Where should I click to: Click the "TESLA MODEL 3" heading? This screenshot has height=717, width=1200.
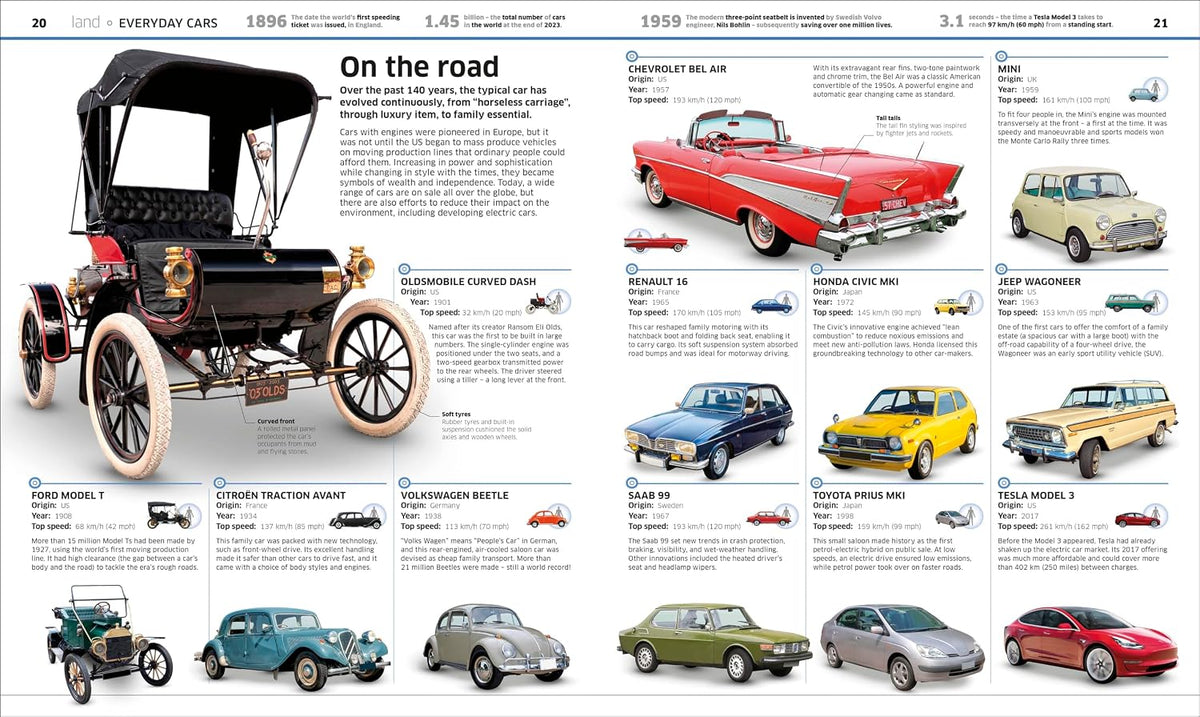(1035, 495)
